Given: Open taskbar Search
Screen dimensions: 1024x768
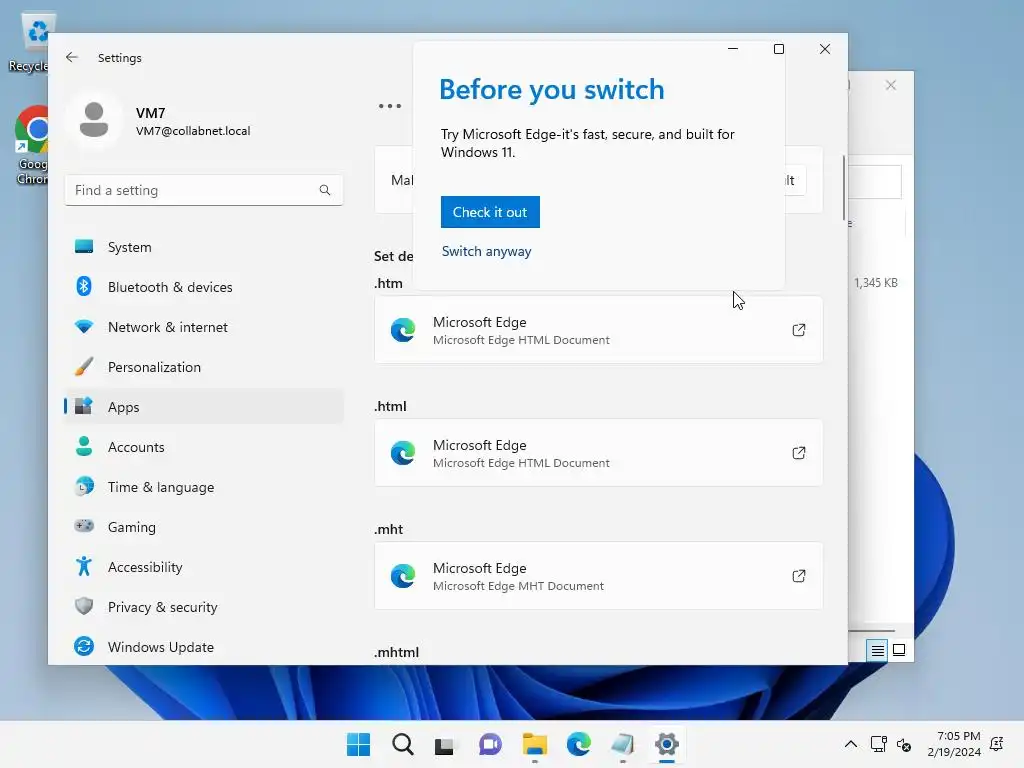Looking at the screenshot, I should pyautogui.click(x=403, y=744).
